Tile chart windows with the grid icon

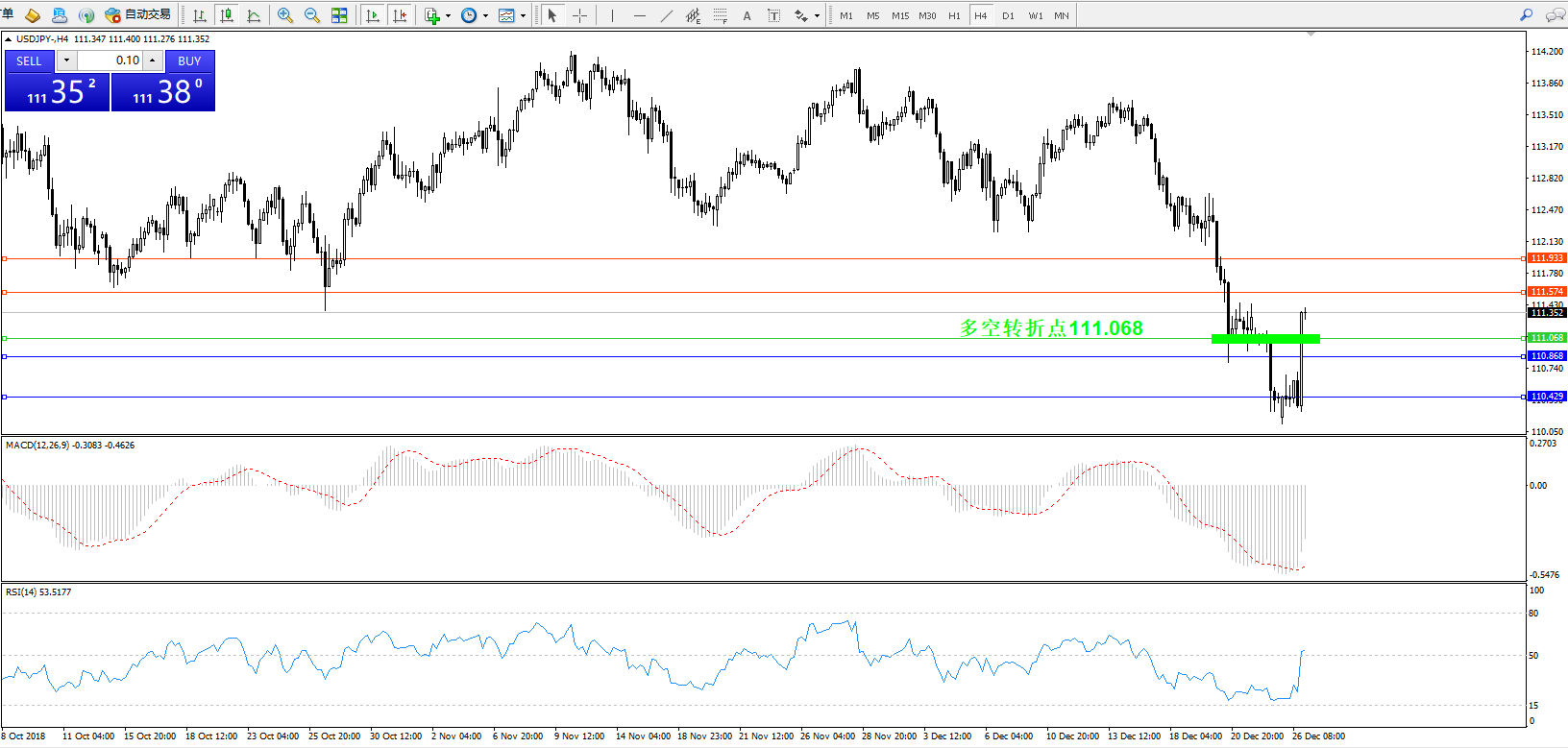tap(339, 15)
